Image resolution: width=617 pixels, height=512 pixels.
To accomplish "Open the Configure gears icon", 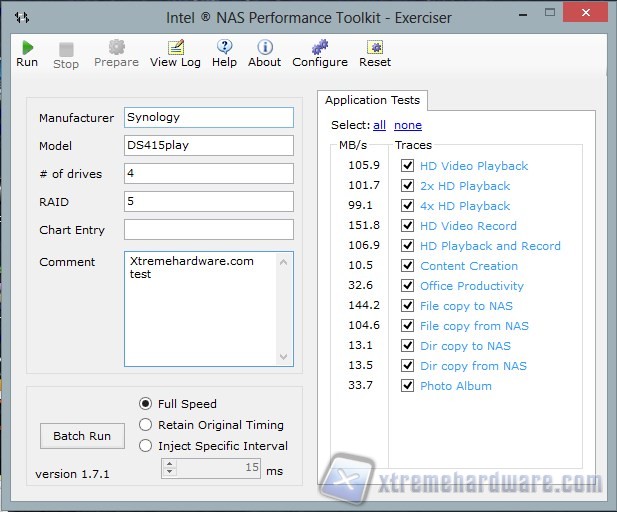I will point(319,48).
